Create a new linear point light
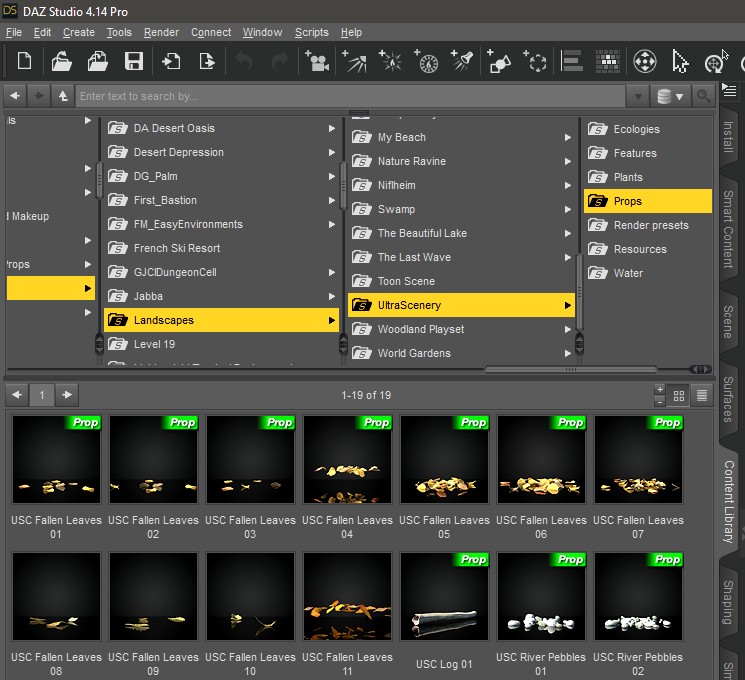This screenshot has width=745, height=680. tap(426, 61)
